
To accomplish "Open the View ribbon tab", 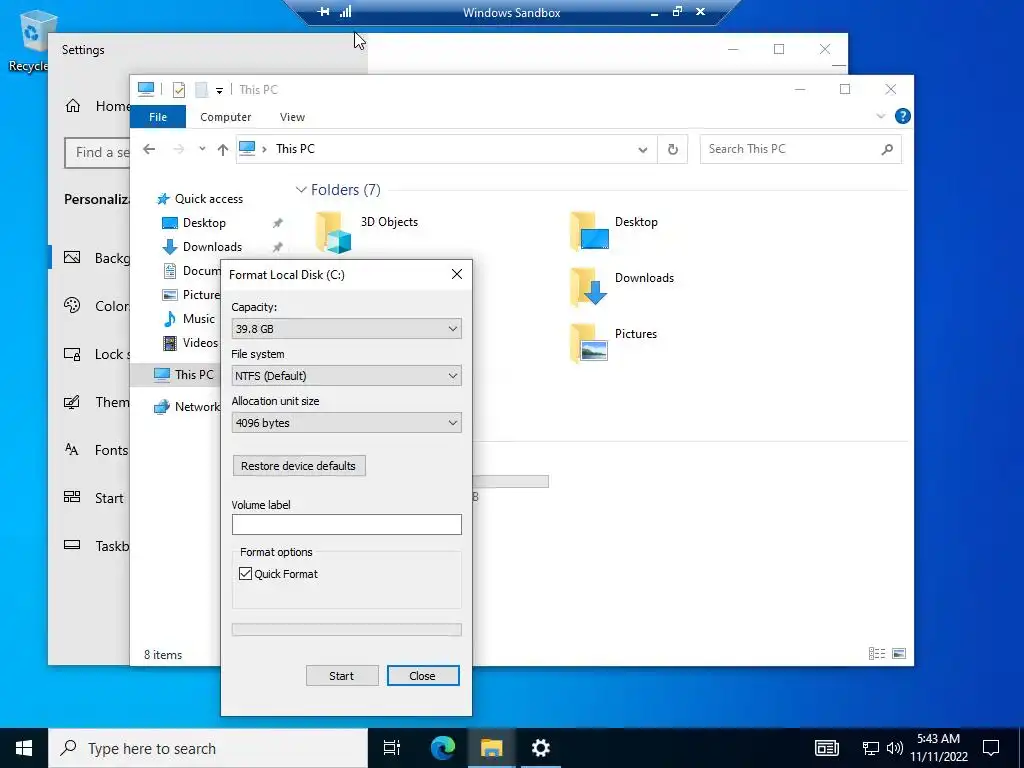I will coord(292,117).
